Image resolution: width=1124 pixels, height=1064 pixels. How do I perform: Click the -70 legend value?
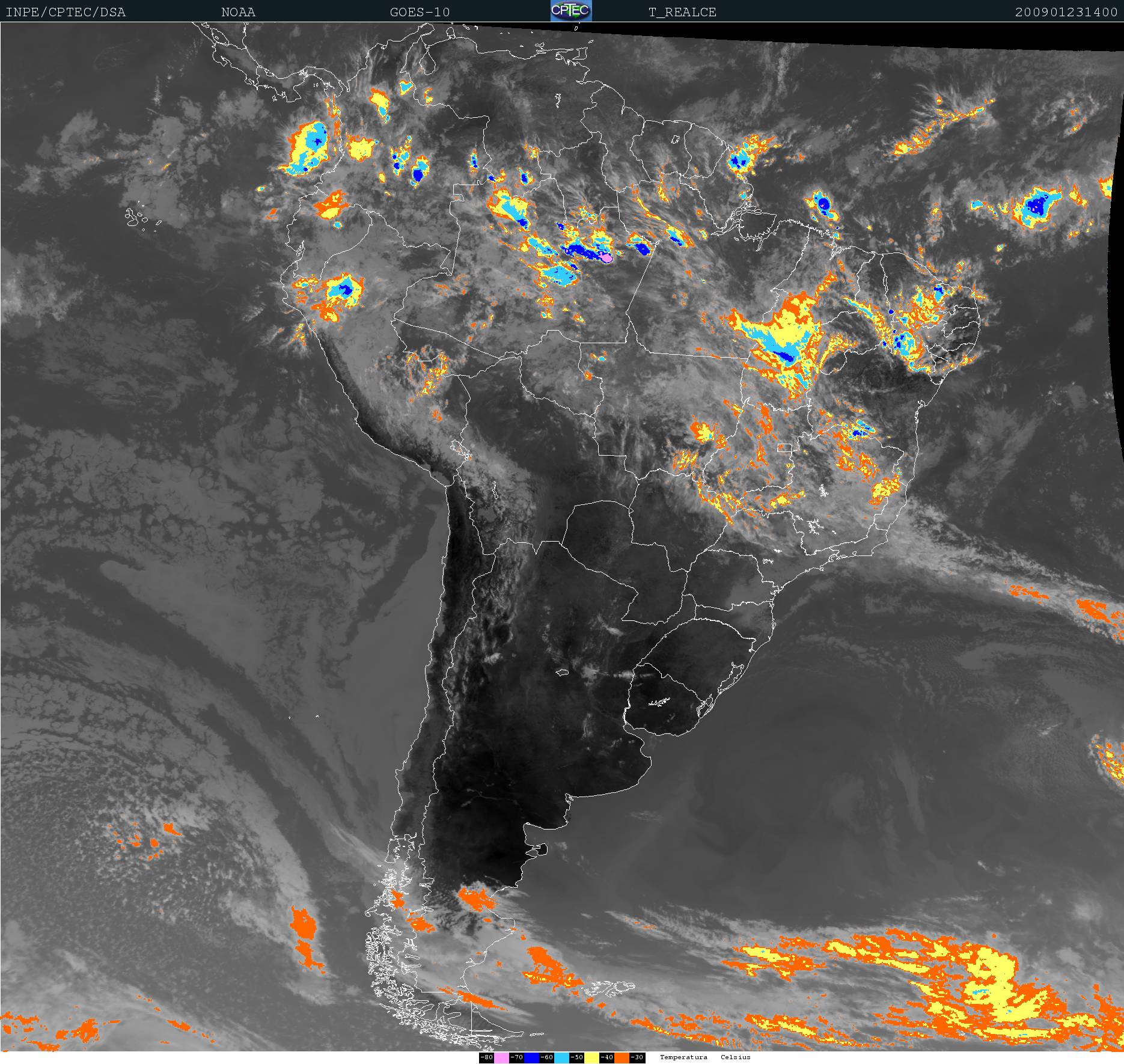coord(516,1057)
